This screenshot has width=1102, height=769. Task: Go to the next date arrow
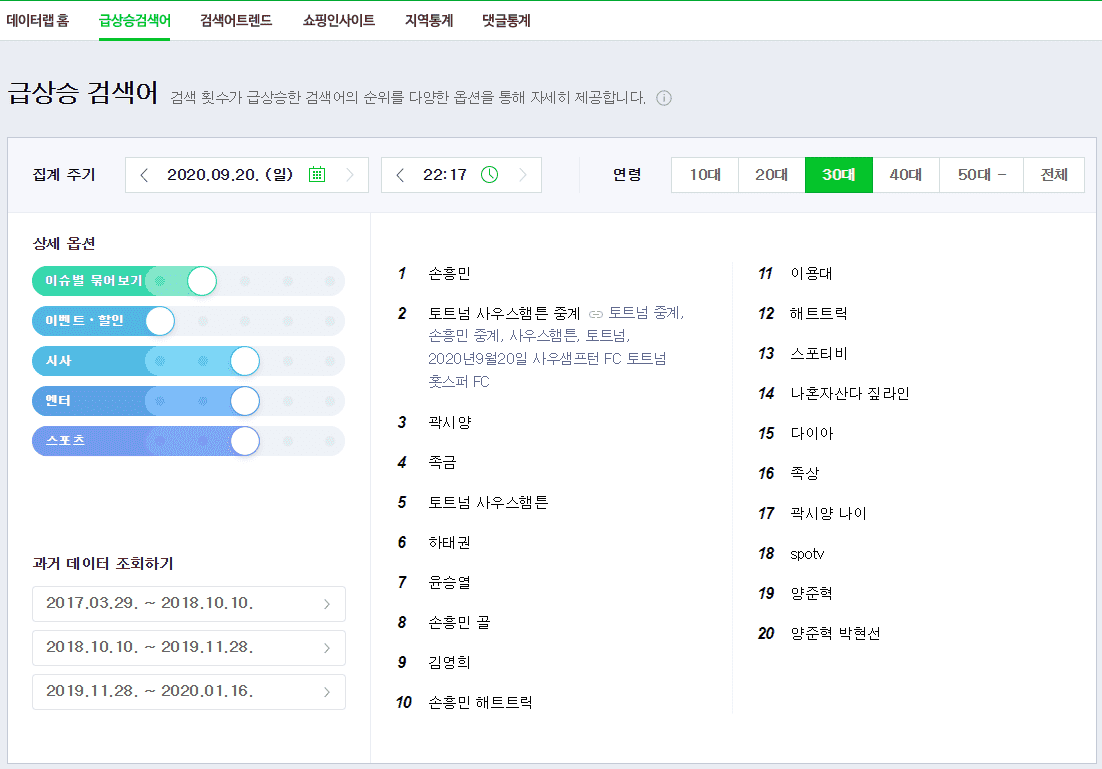pyautogui.click(x=349, y=174)
